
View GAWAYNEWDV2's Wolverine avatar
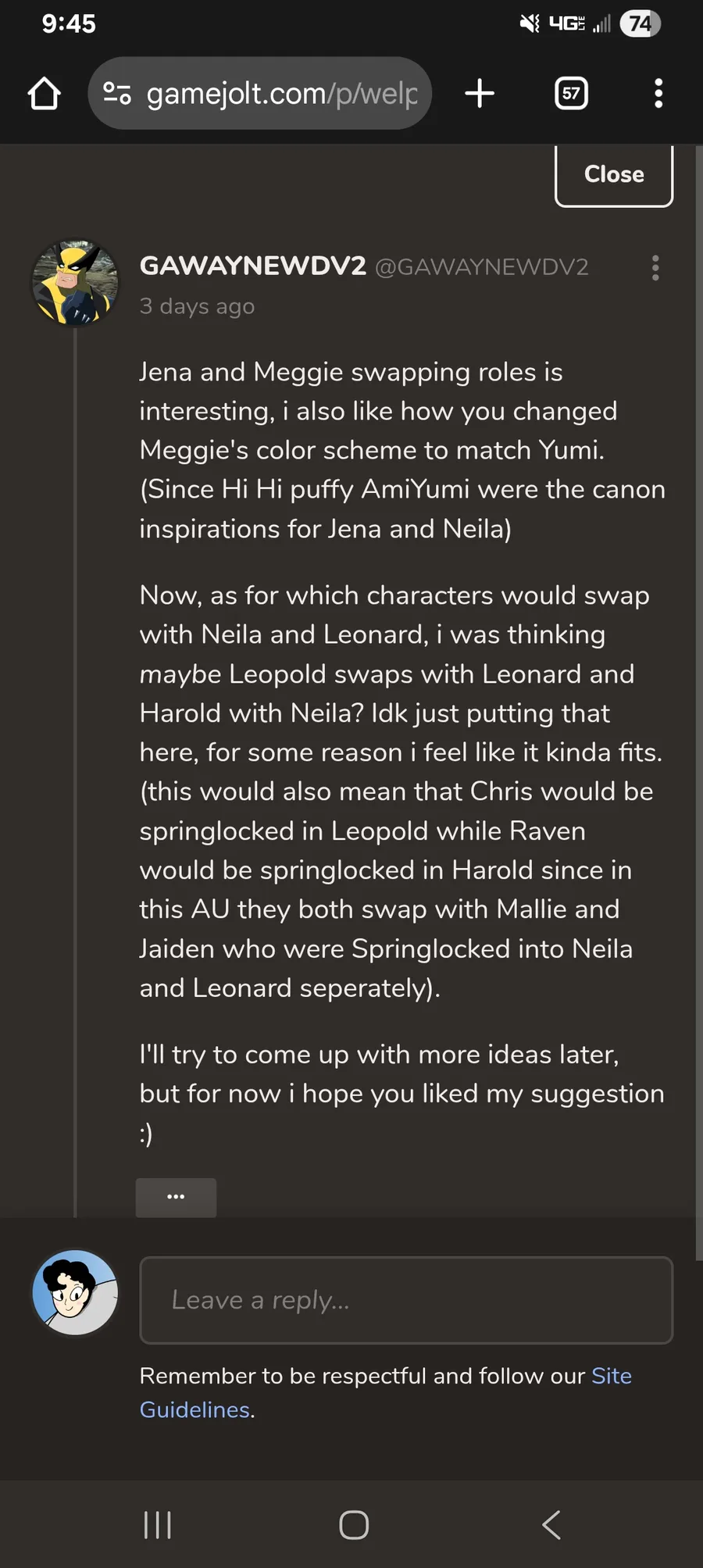coord(75,283)
